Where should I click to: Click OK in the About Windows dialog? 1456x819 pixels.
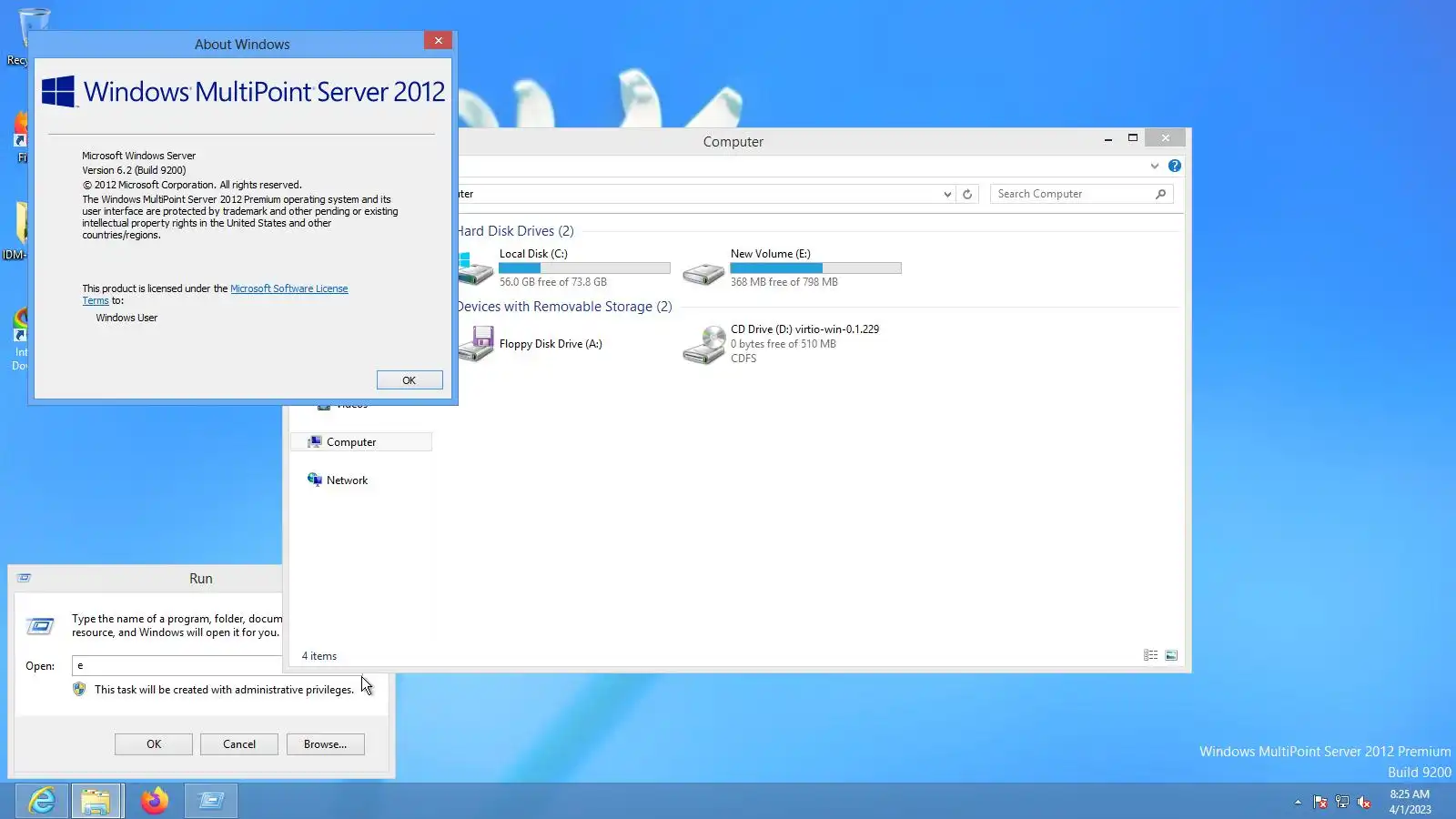(409, 380)
